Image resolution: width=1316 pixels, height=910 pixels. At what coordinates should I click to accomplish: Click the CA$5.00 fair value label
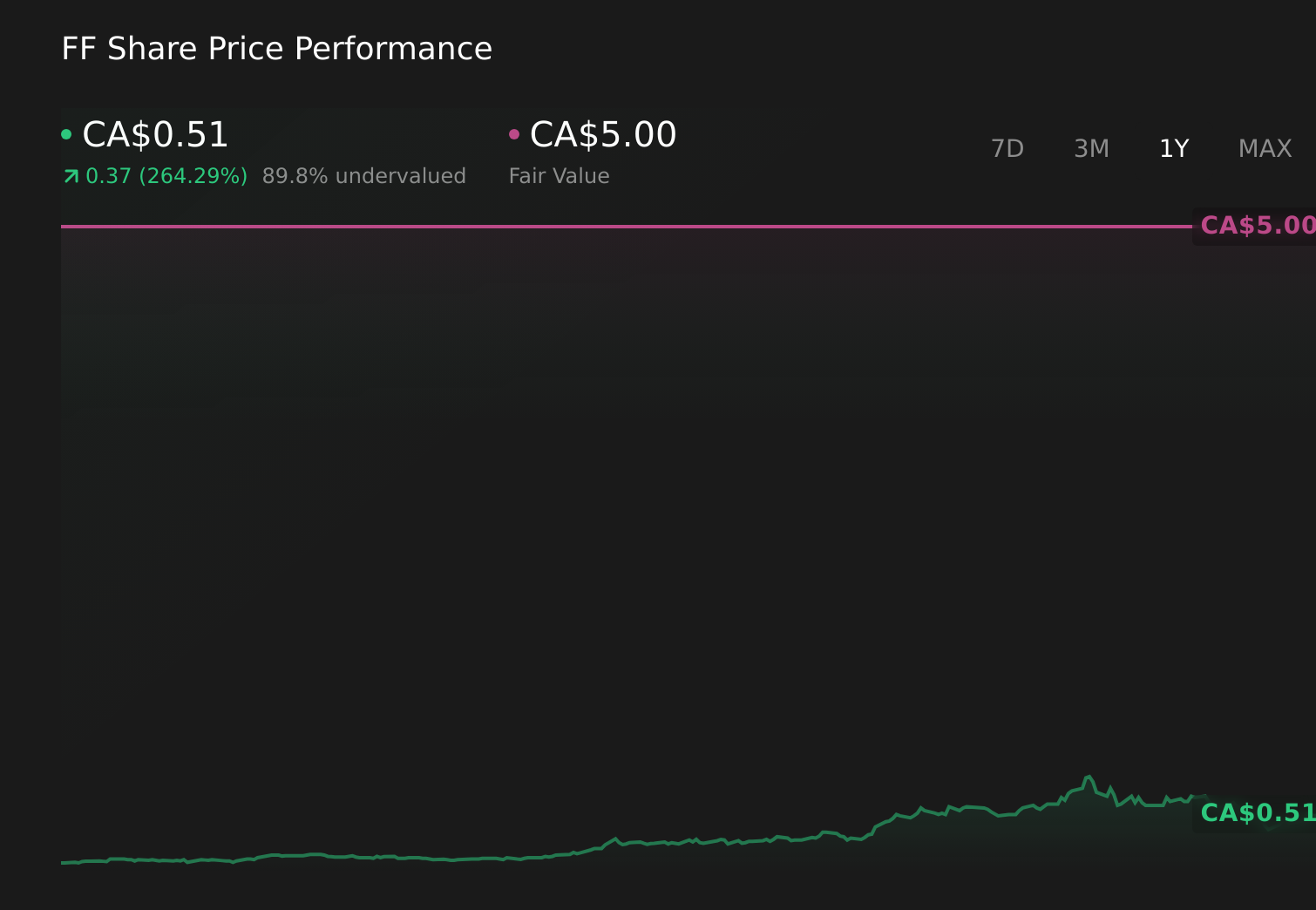click(602, 134)
